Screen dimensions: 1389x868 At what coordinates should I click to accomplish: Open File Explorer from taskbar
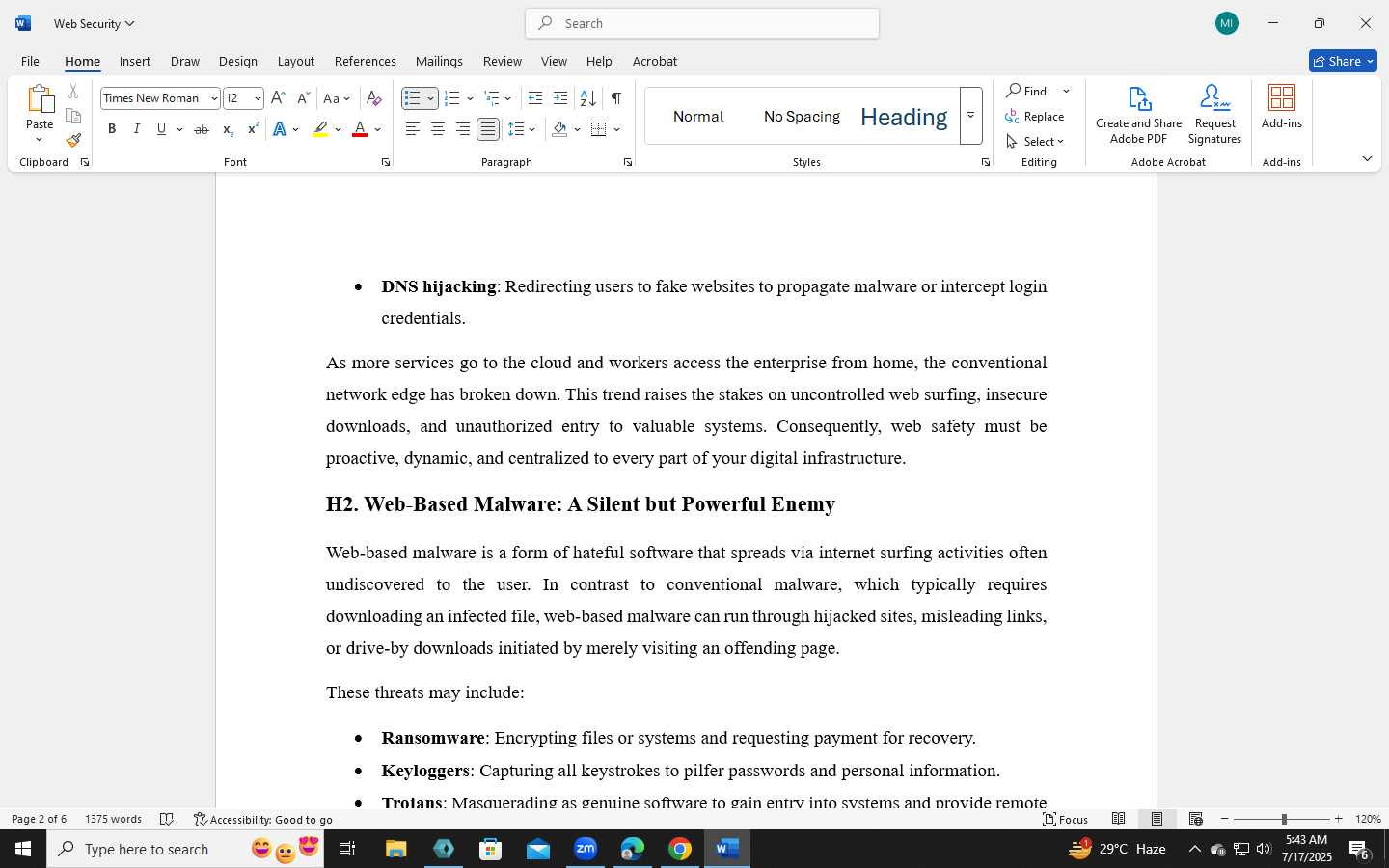point(396,849)
